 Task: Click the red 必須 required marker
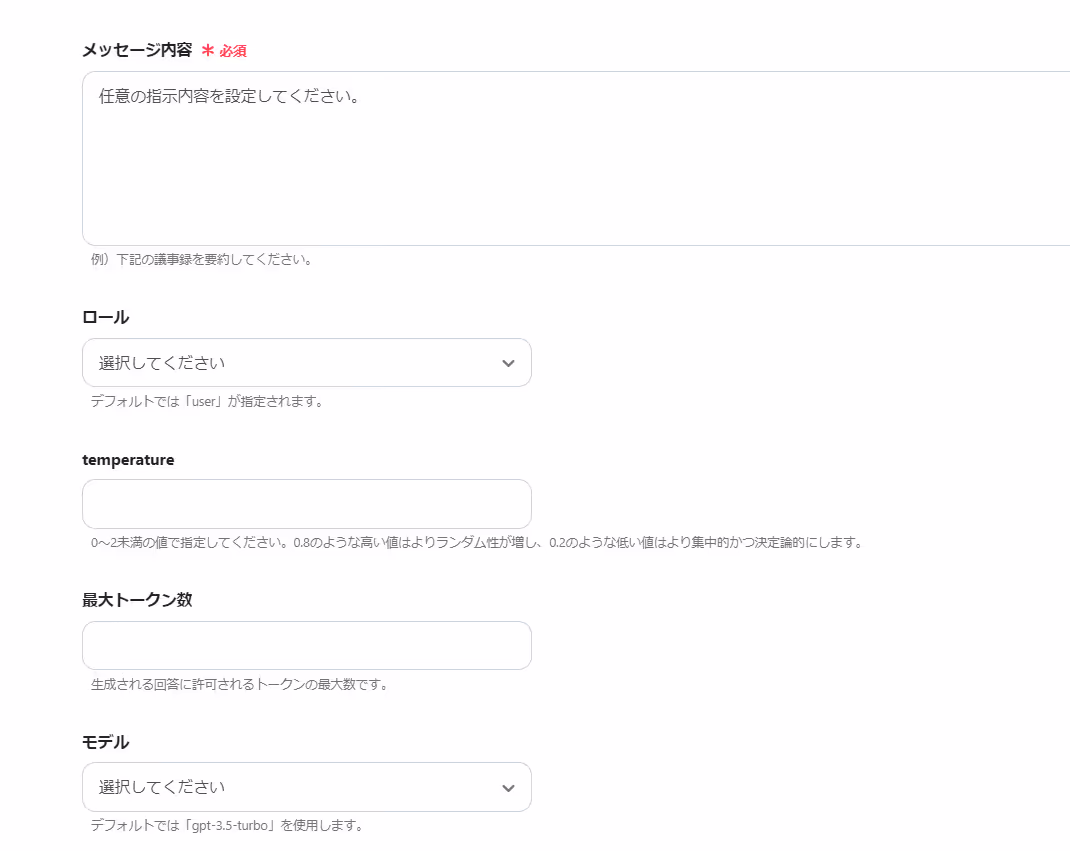point(225,51)
